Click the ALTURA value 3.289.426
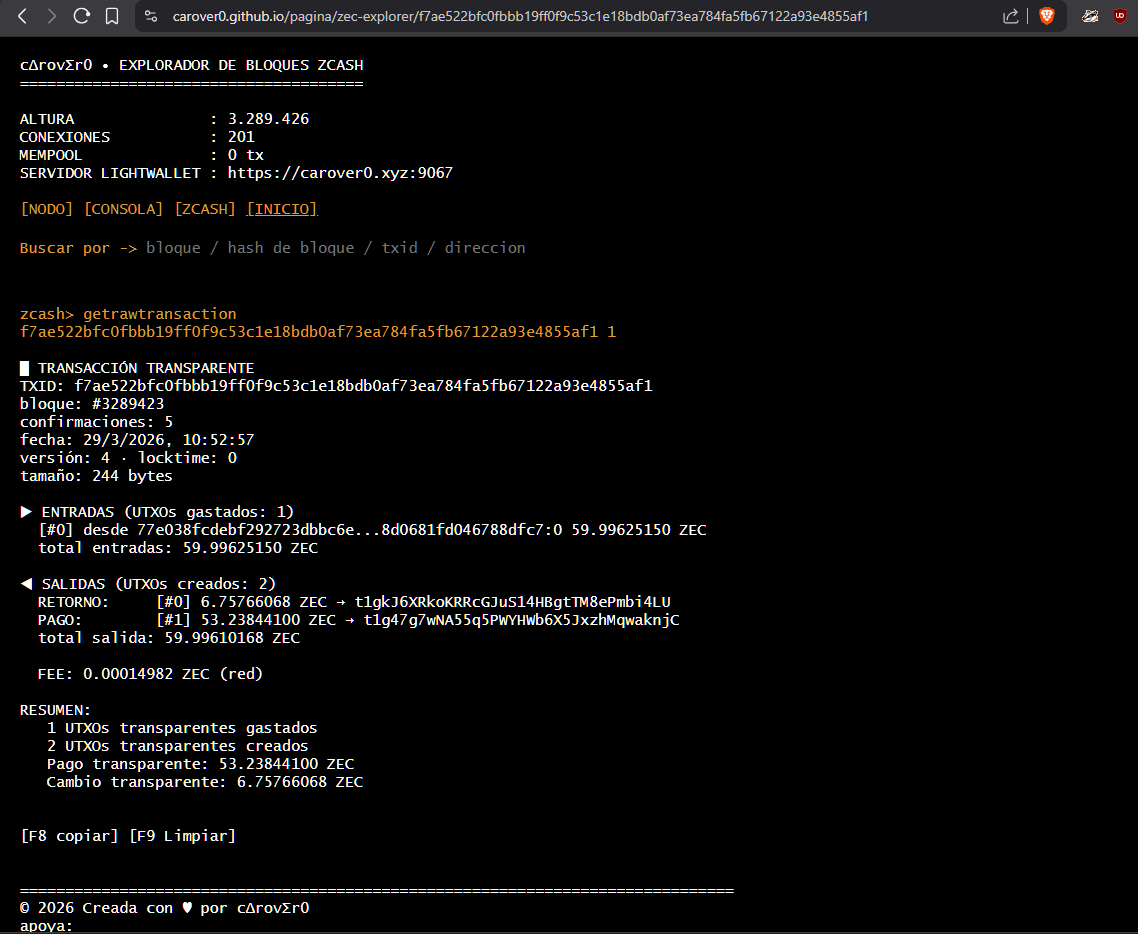This screenshot has width=1138, height=934. tap(269, 119)
